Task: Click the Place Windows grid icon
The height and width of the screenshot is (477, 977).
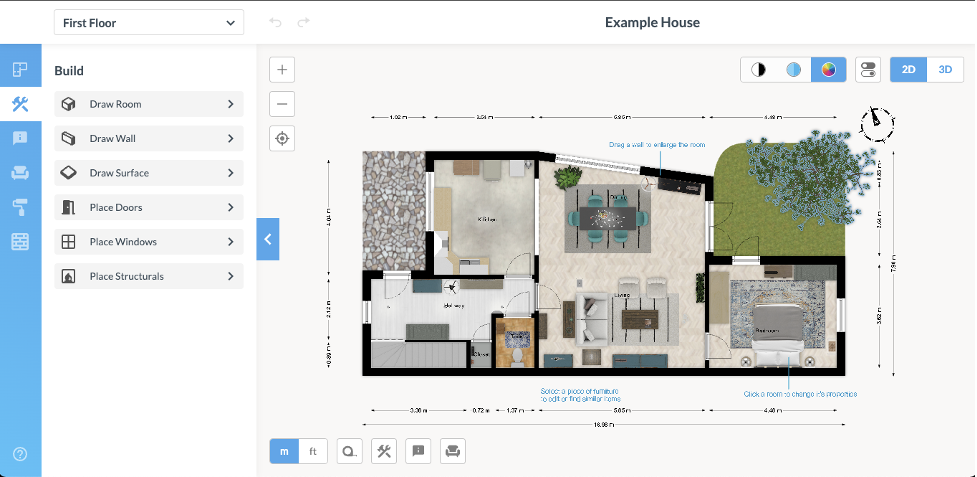Action: [69, 242]
